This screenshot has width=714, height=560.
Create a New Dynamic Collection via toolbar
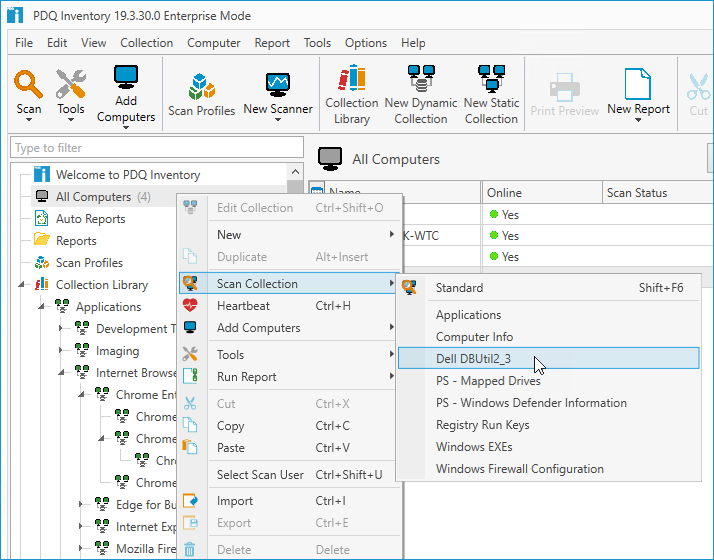421,78
